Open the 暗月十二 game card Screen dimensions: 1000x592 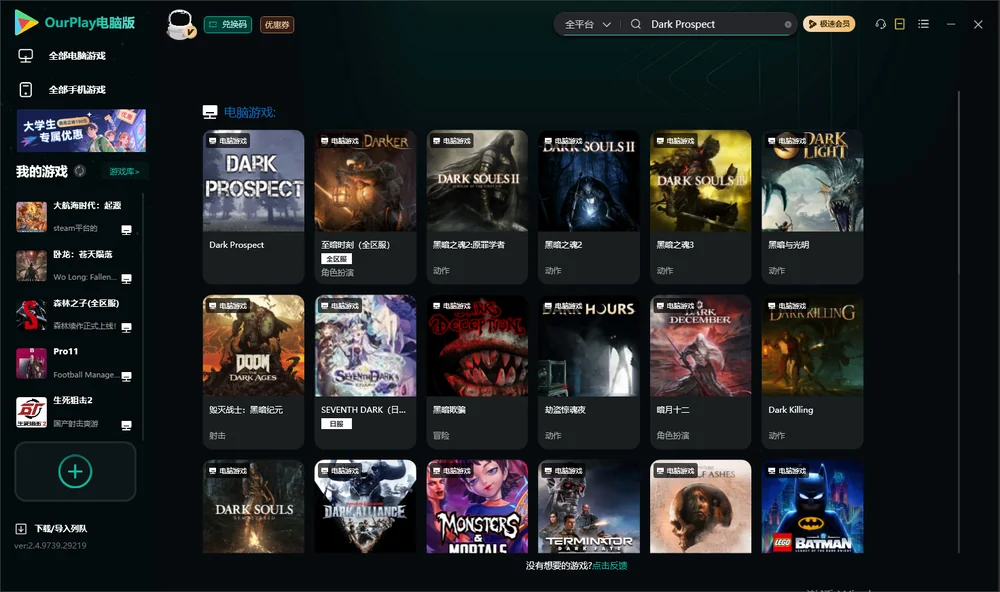pos(700,372)
